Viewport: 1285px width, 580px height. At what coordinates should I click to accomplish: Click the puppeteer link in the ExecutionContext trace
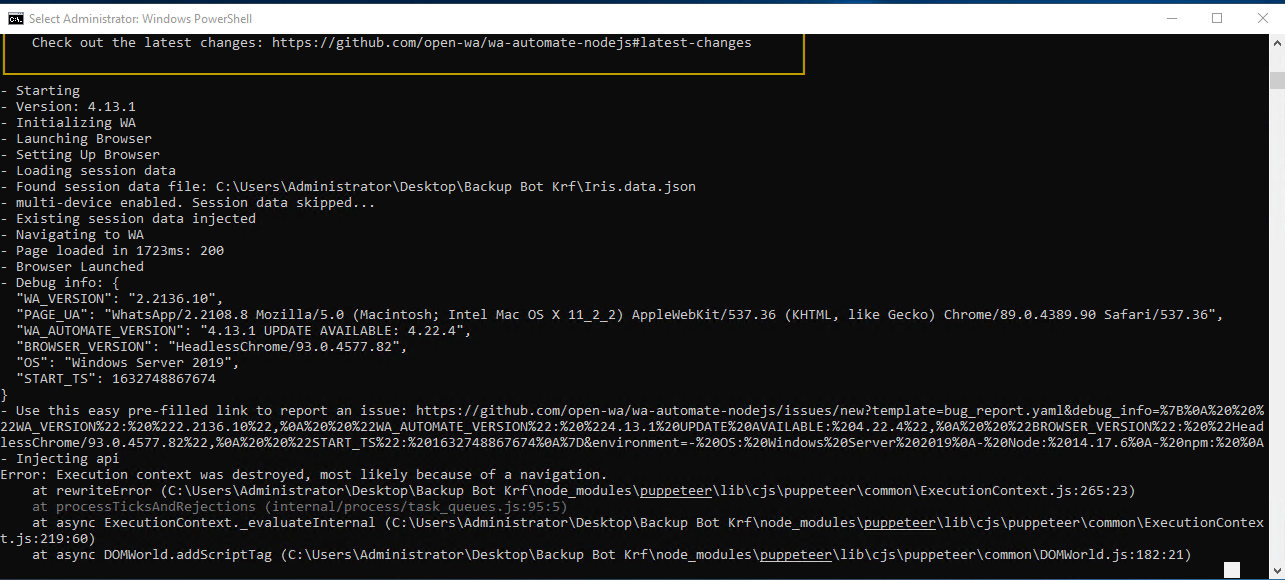pyautogui.click(x=899, y=522)
